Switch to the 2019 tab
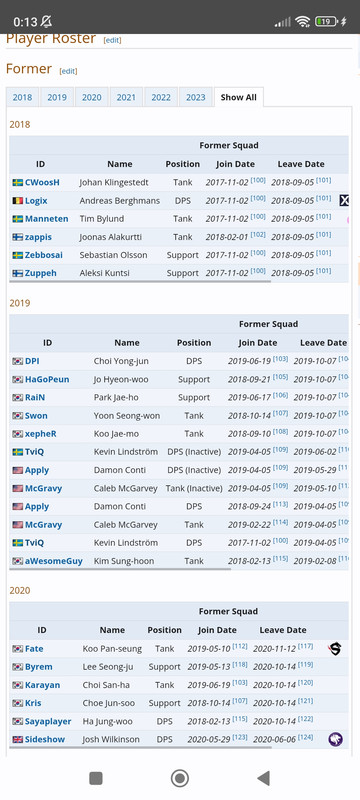The width and height of the screenshot is (360, 800). 57,97
